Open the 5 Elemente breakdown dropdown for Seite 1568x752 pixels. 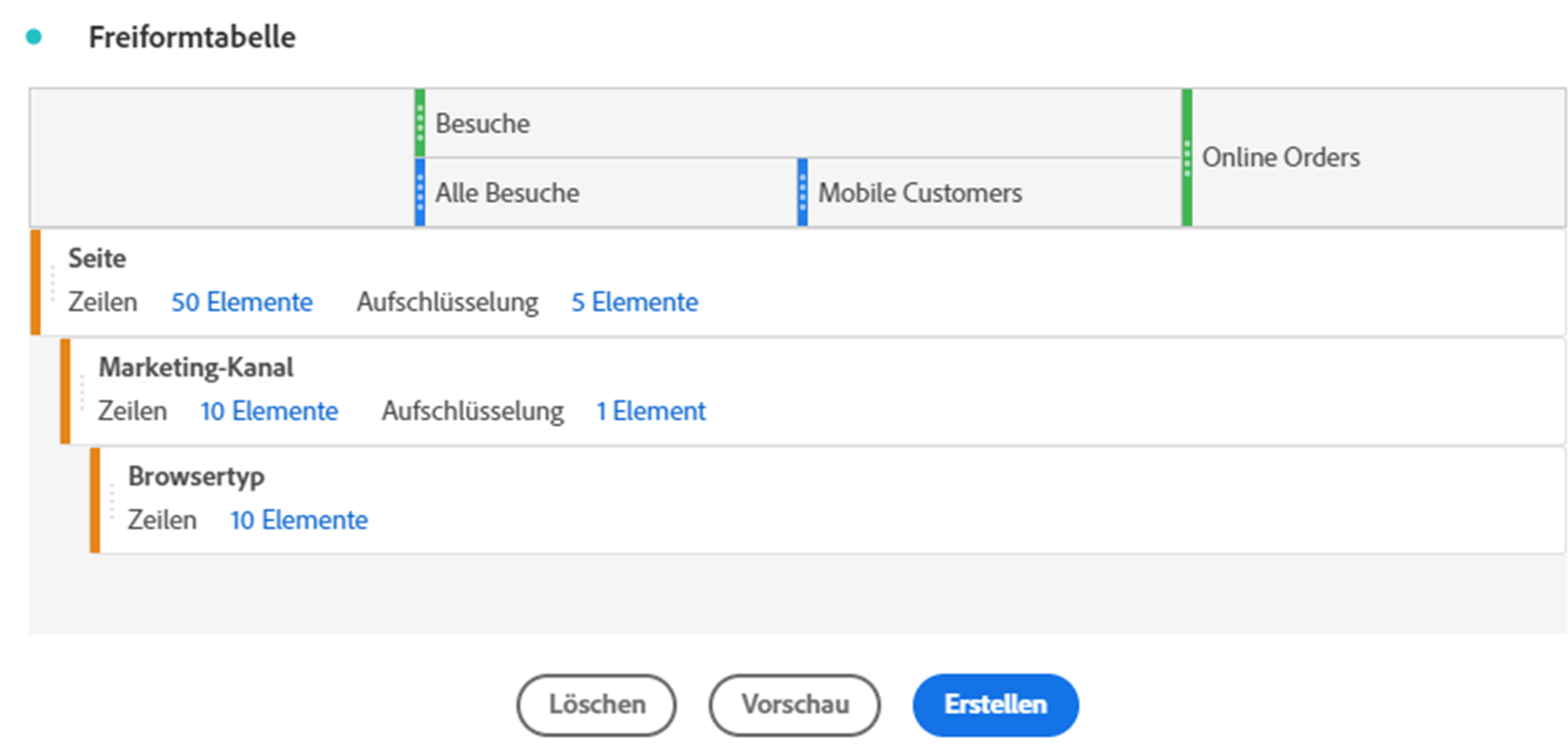(x=634, y=302)
